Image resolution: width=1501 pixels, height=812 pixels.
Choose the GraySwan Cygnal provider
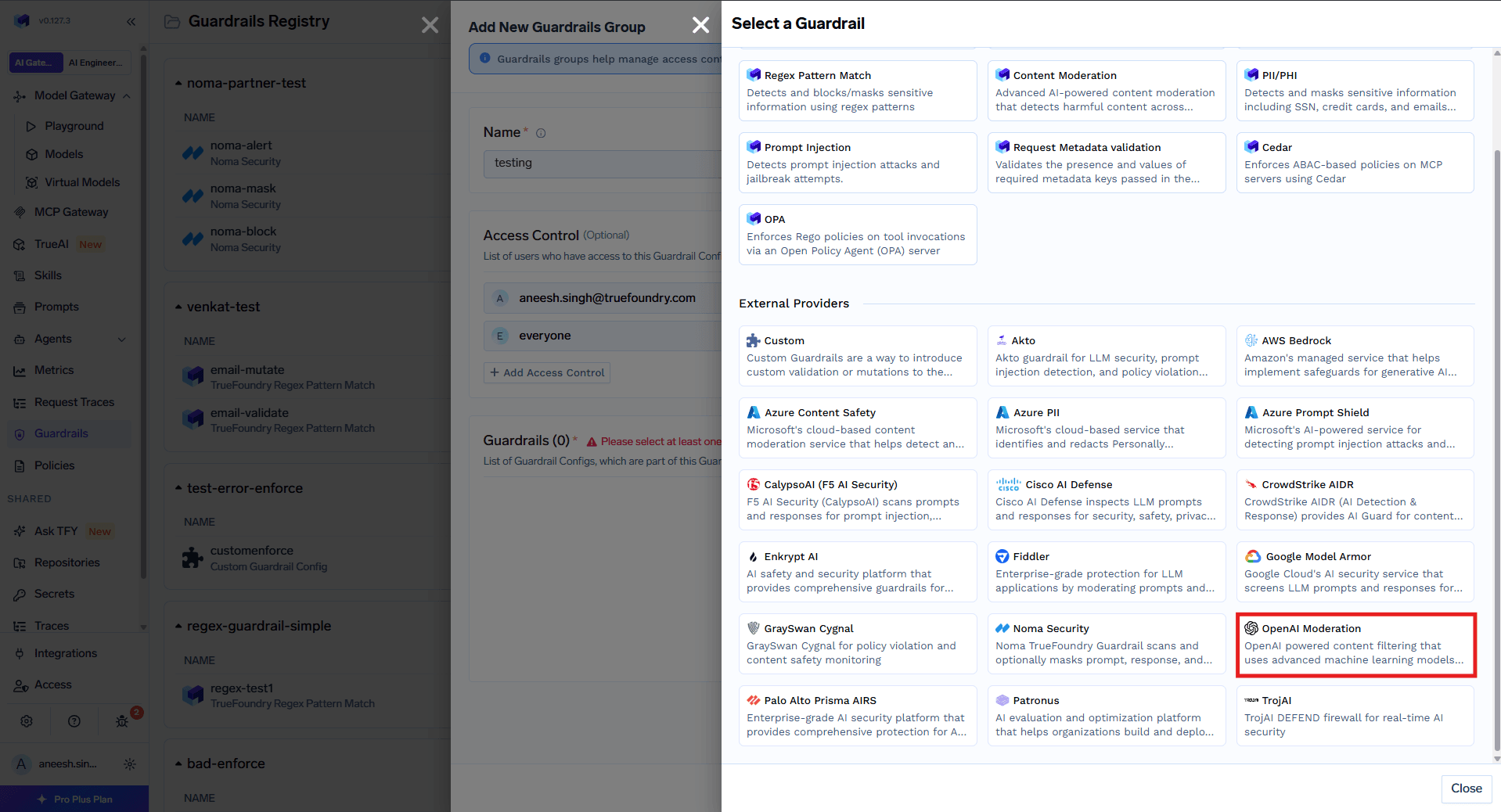858,644
